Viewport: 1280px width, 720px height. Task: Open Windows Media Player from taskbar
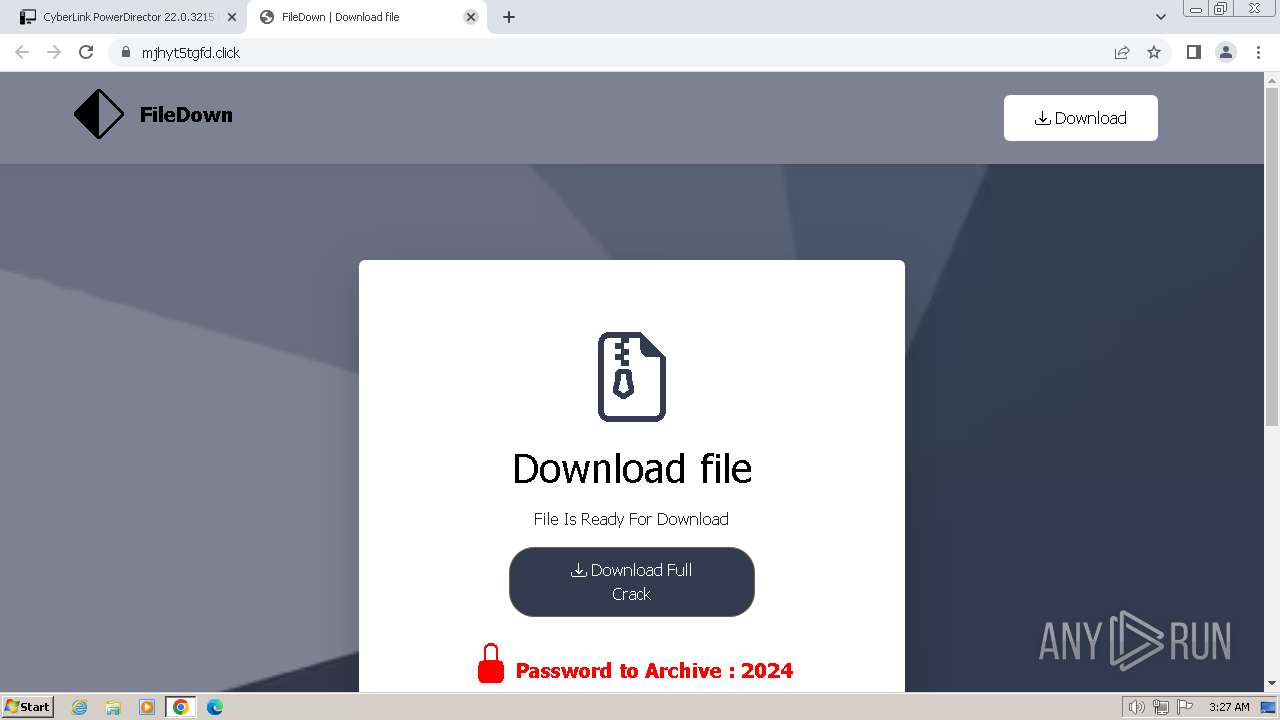click(x=147, y=707)
